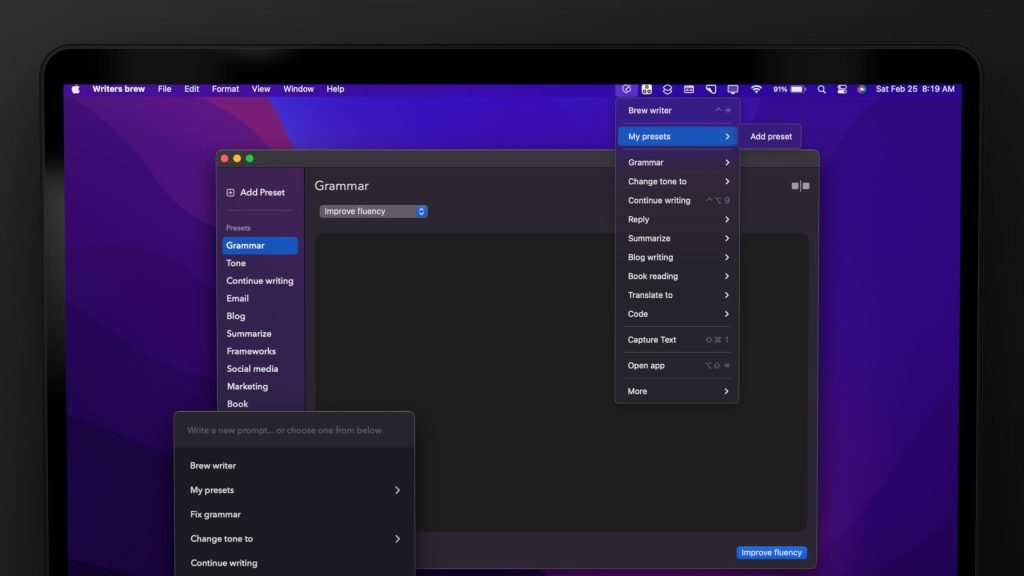Toggle the split view layout icon
The height and width of the screenshot is (576, 1024).
coord(800,186)
